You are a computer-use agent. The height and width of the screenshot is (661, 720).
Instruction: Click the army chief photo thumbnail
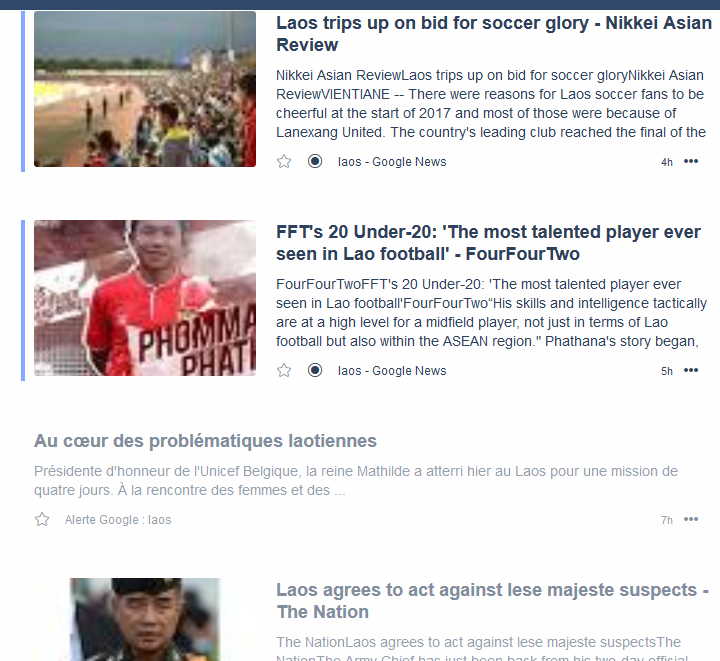(x=145, y=620)
